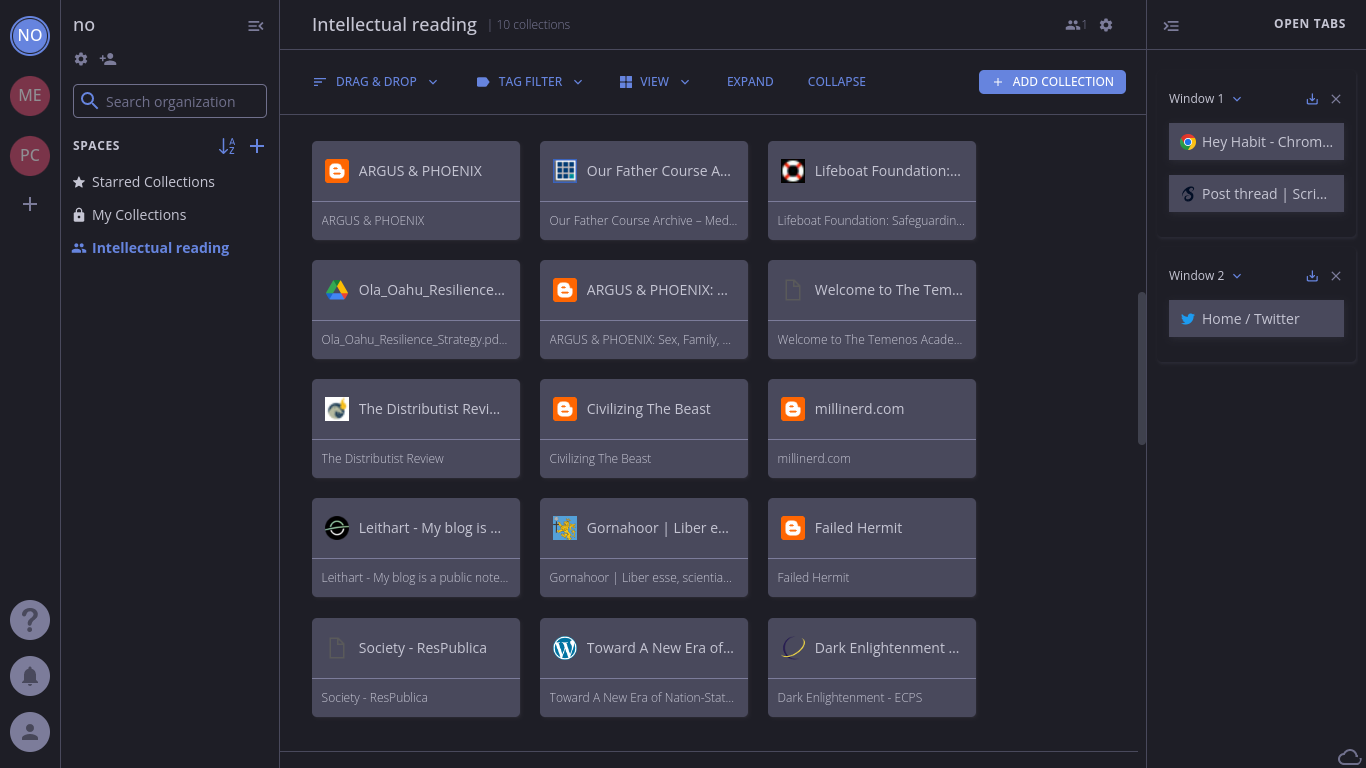Click the invite member icon in sidebar
This screenshot has width=1366, height=768.
pos(108,59)
